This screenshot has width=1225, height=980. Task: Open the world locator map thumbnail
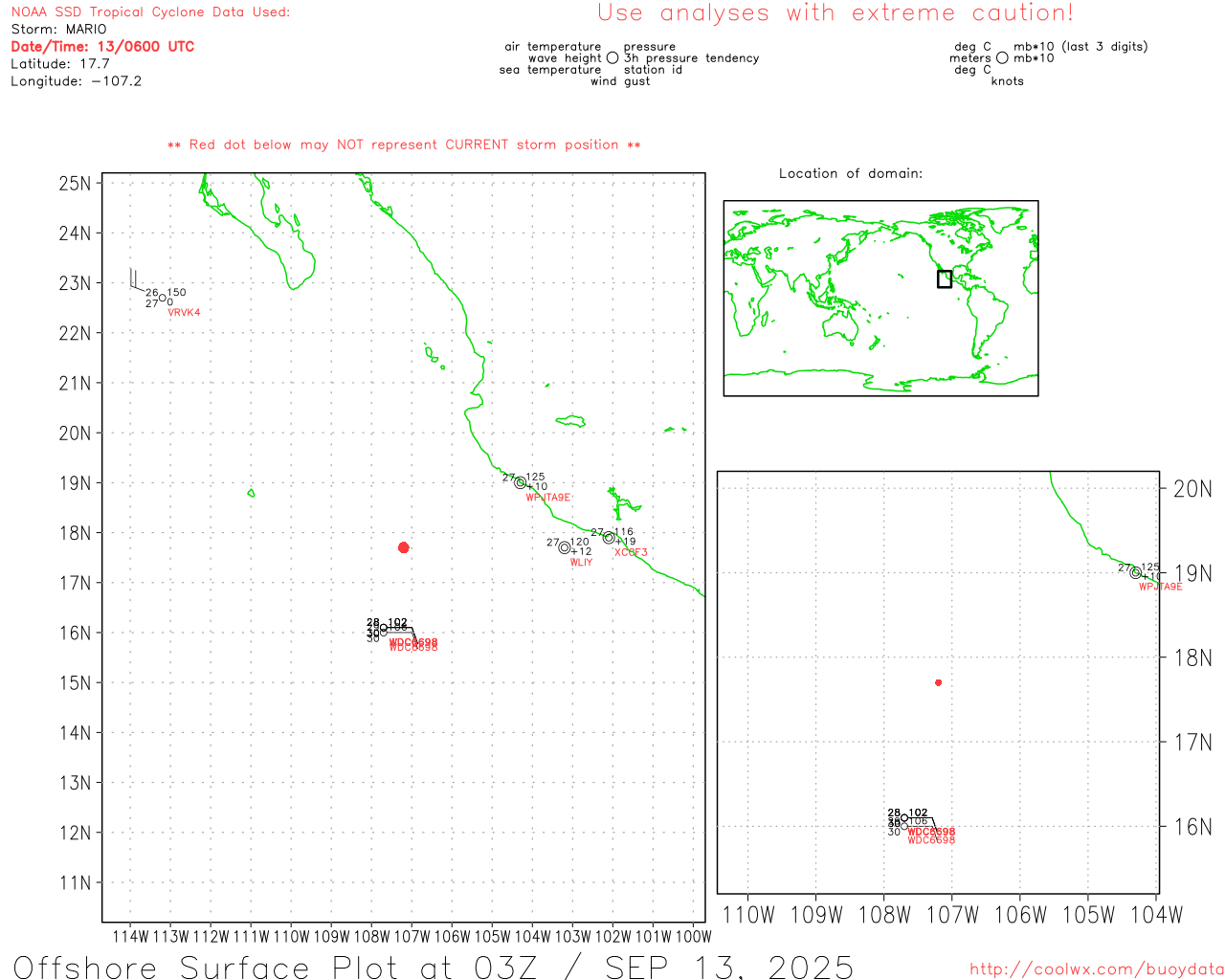[880, 298]
